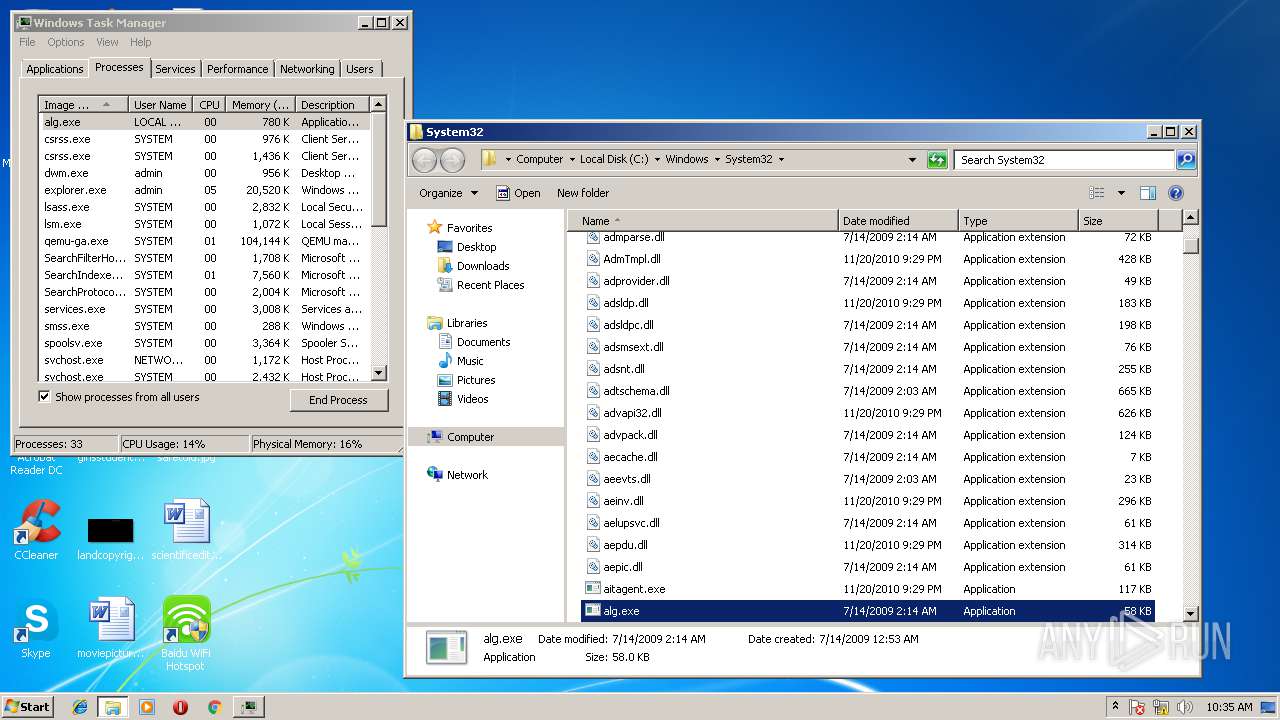Toggle the preview pane icon
Viewport: 1280px width, 720px height.
(x=1148, y=193)
